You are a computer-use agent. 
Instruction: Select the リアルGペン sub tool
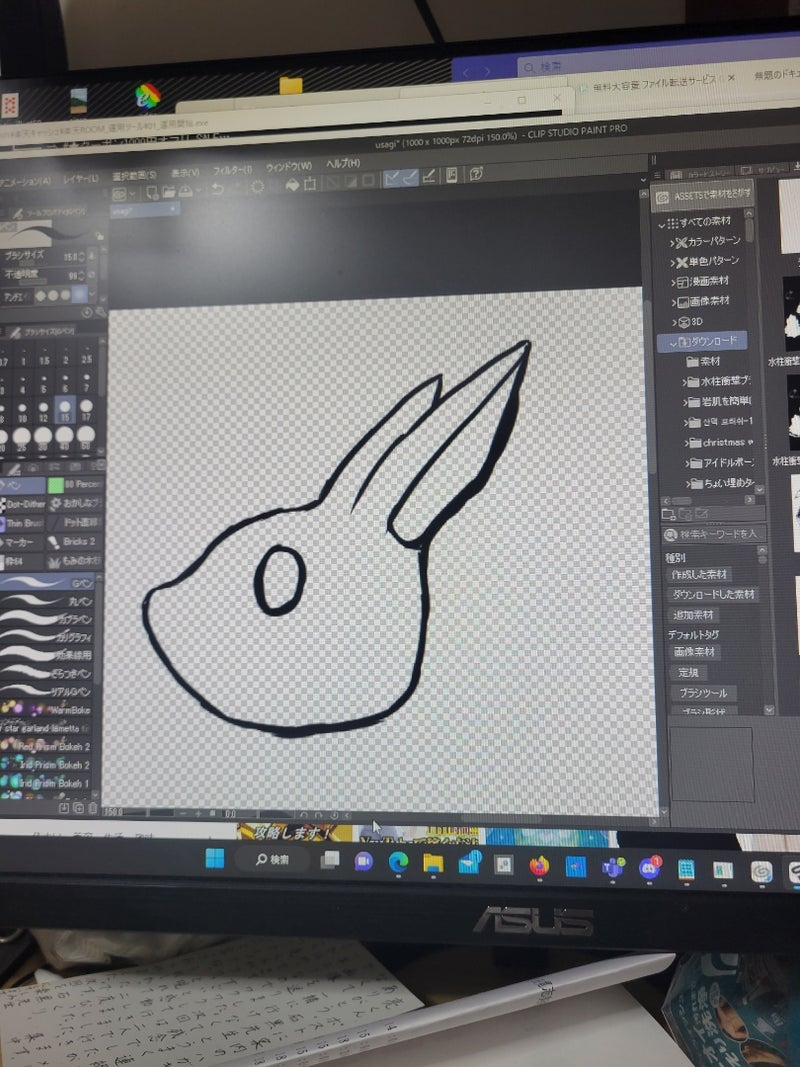tap(47, 691)
